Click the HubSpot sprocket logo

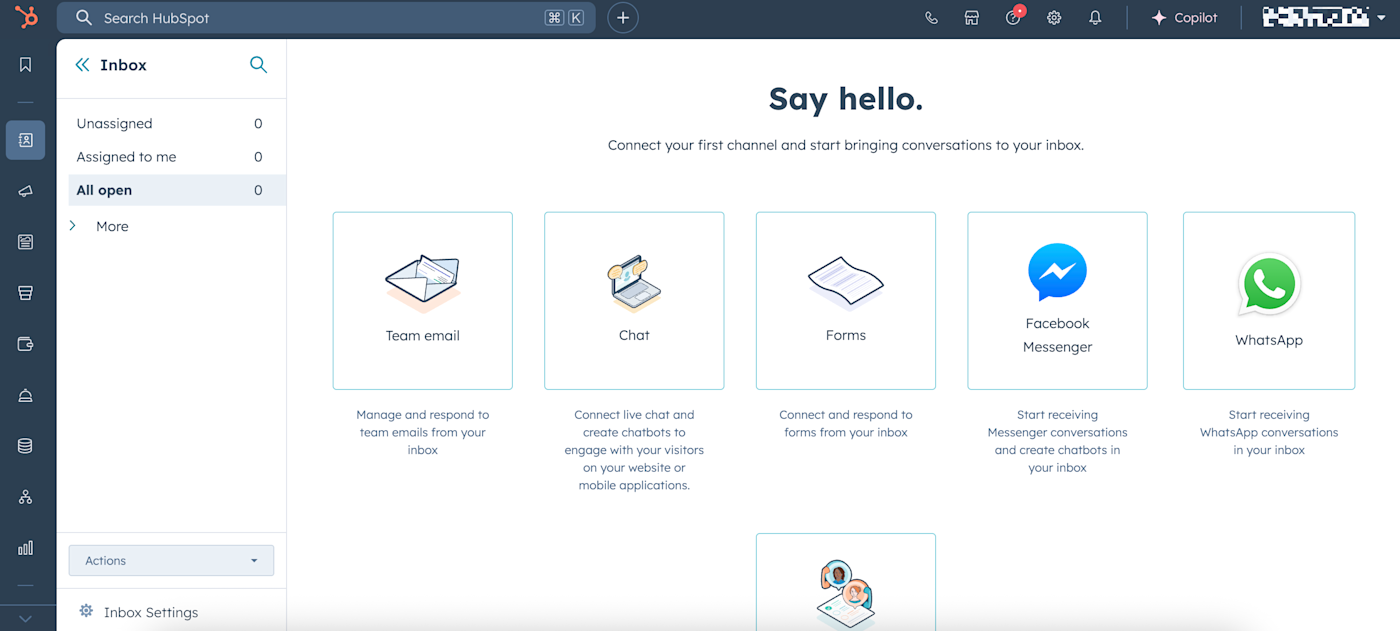[x=26, y=17]
